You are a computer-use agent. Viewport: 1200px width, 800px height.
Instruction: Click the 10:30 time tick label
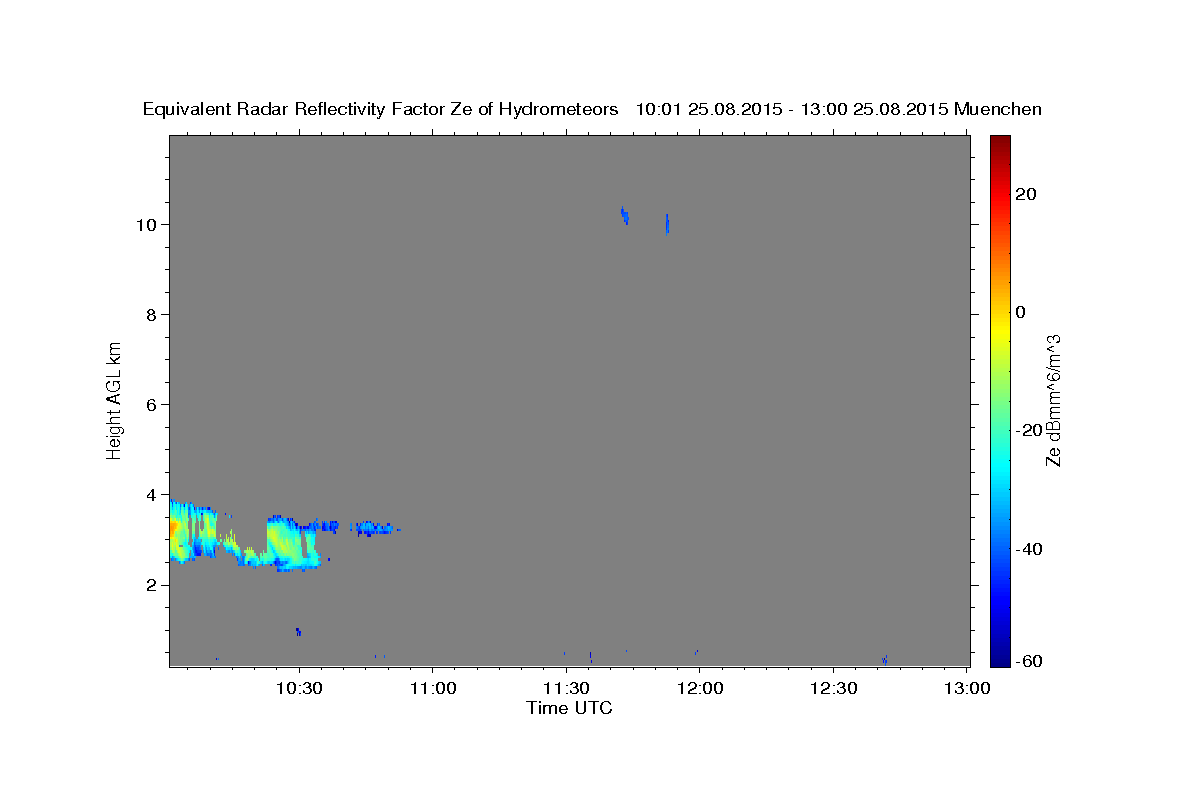pyautogui.click(x=298, y=688)
